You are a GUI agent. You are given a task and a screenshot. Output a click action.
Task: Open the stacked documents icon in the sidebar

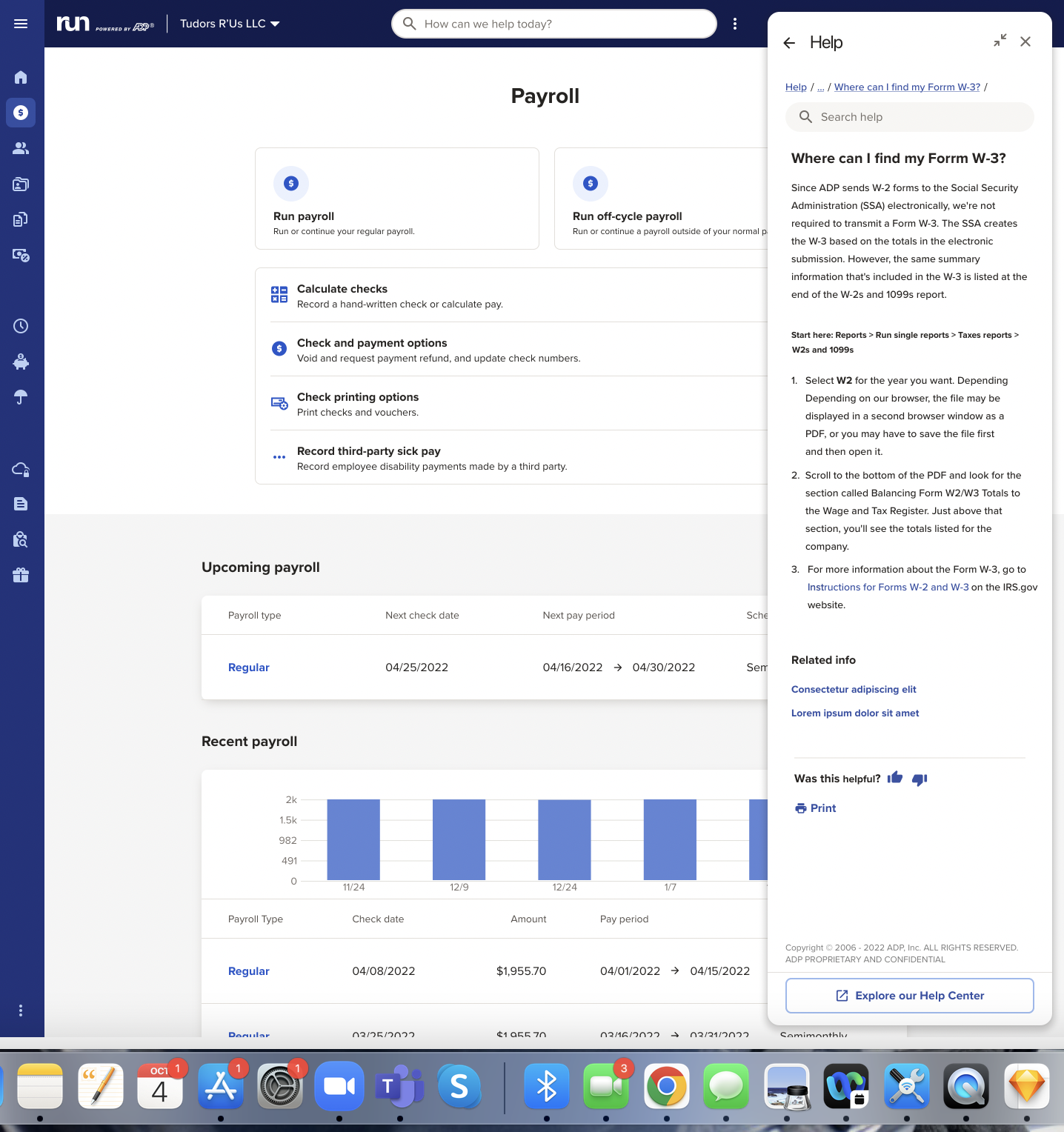tap(21, 219)
